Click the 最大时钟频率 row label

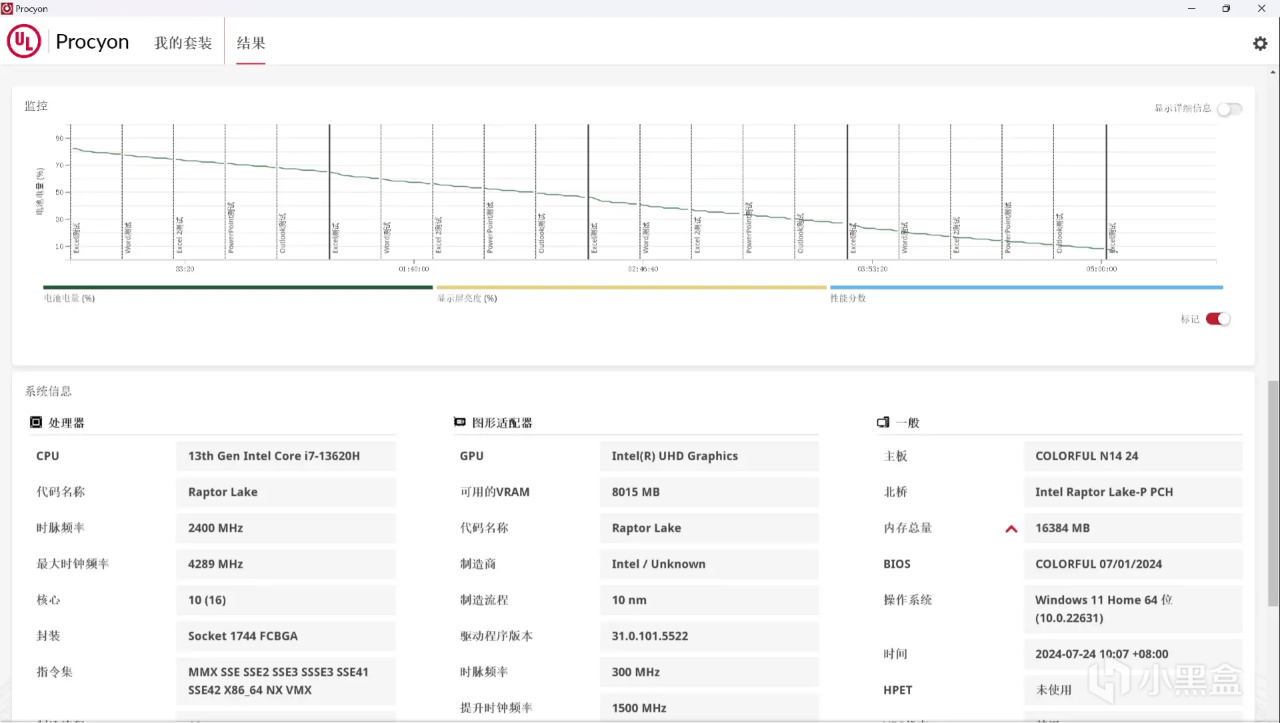[73, 564]
